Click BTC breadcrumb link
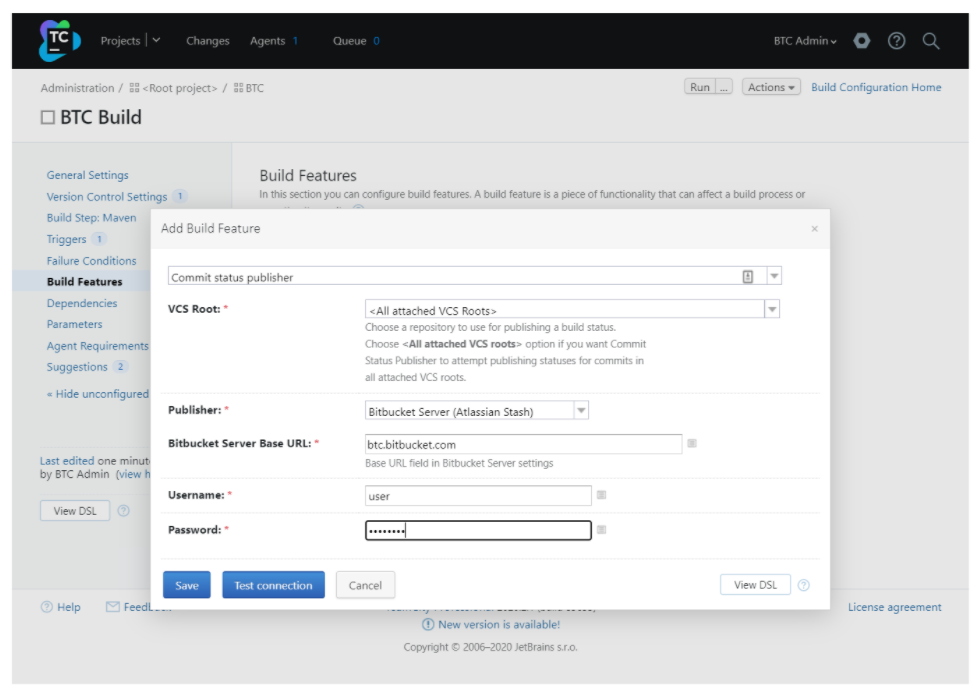The height and width of the screenshot is (688, 980). coord(255,88)
